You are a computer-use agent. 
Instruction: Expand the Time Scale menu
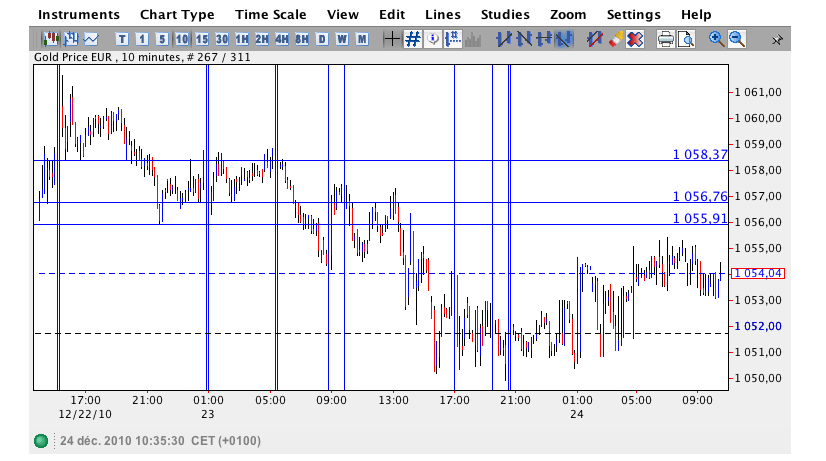(x=270, y=15)
